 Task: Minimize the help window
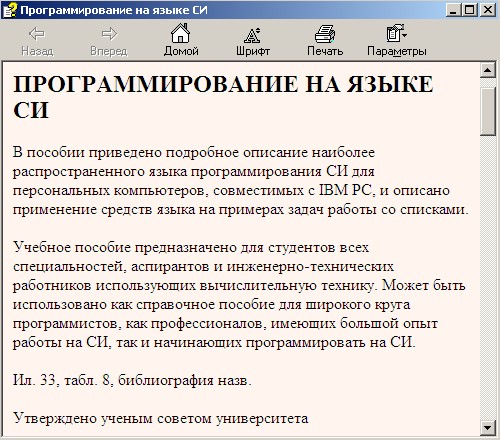[x=453, y=10]
